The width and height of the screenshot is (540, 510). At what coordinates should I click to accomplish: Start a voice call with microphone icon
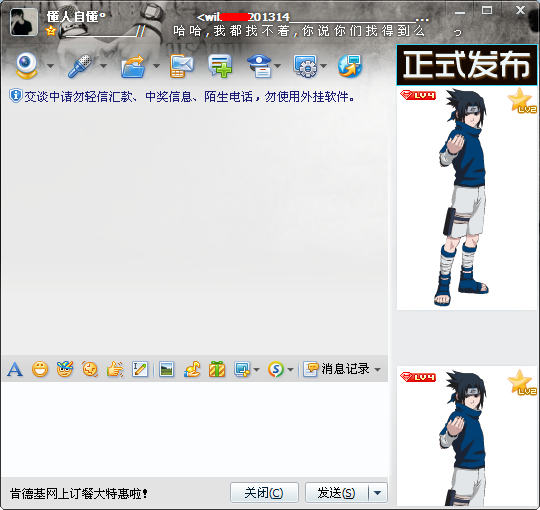pyautogui.click(x=80, y=66)
